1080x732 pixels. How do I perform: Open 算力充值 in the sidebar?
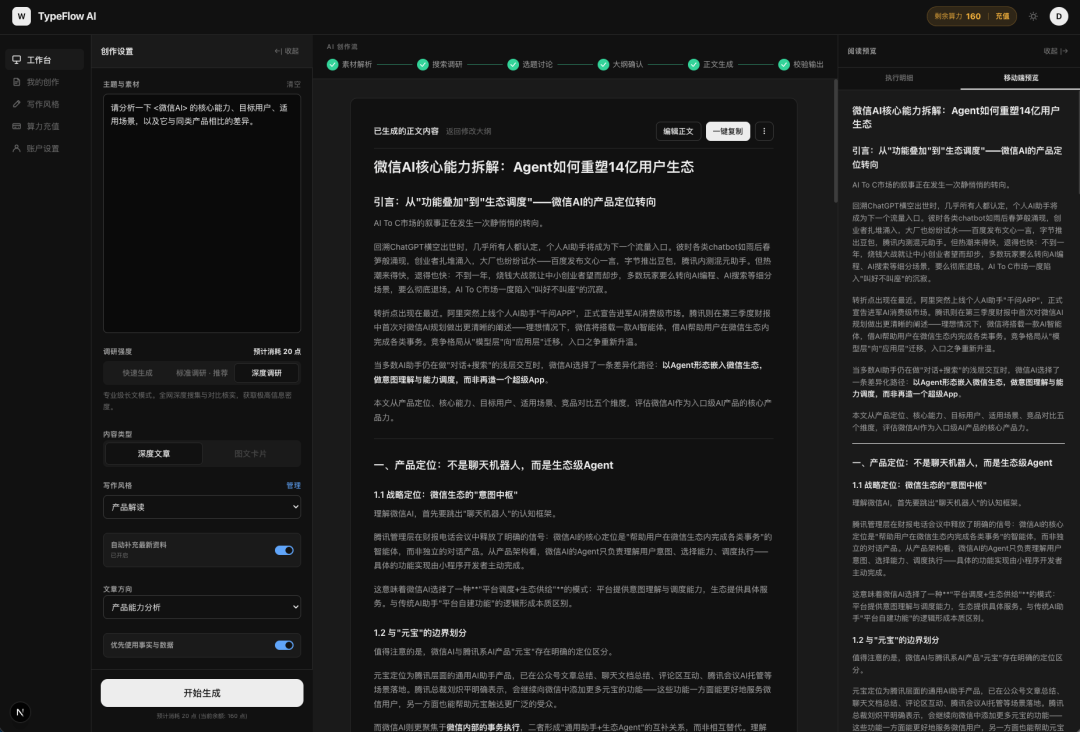tap(45, 126)
